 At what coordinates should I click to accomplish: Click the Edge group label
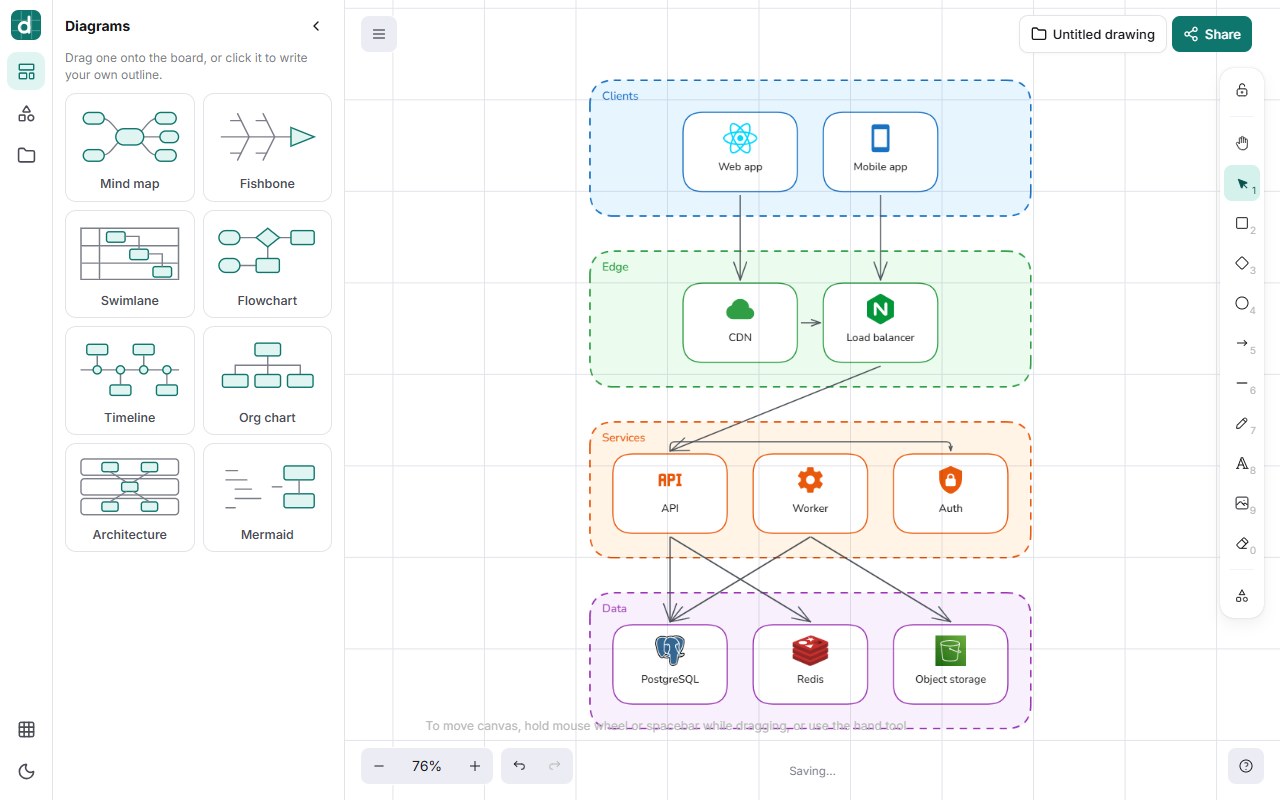(615, 267)
